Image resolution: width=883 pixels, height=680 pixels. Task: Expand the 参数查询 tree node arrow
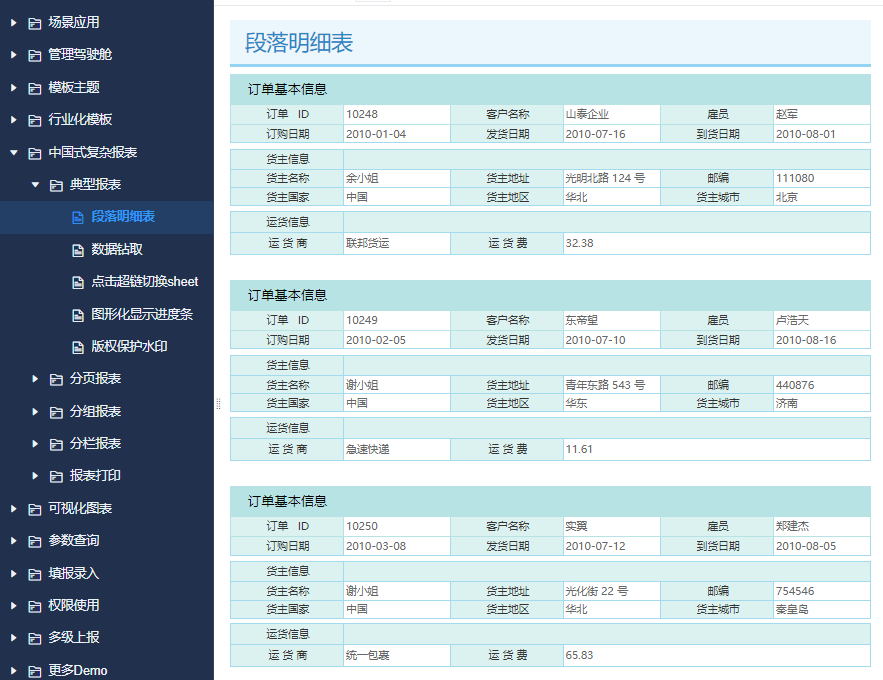(14, 540)
